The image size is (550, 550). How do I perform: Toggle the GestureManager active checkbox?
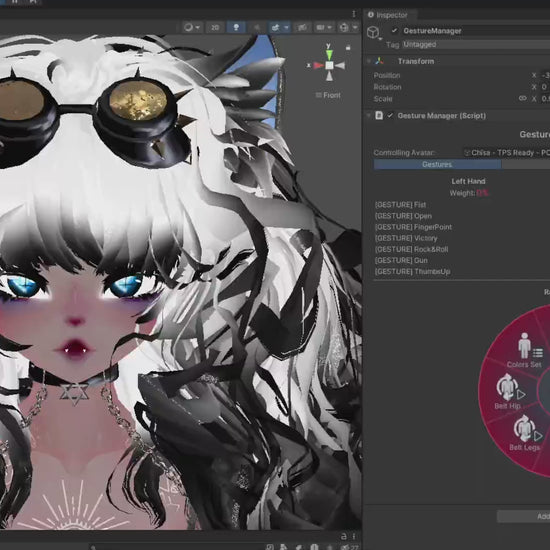point(394,31)
